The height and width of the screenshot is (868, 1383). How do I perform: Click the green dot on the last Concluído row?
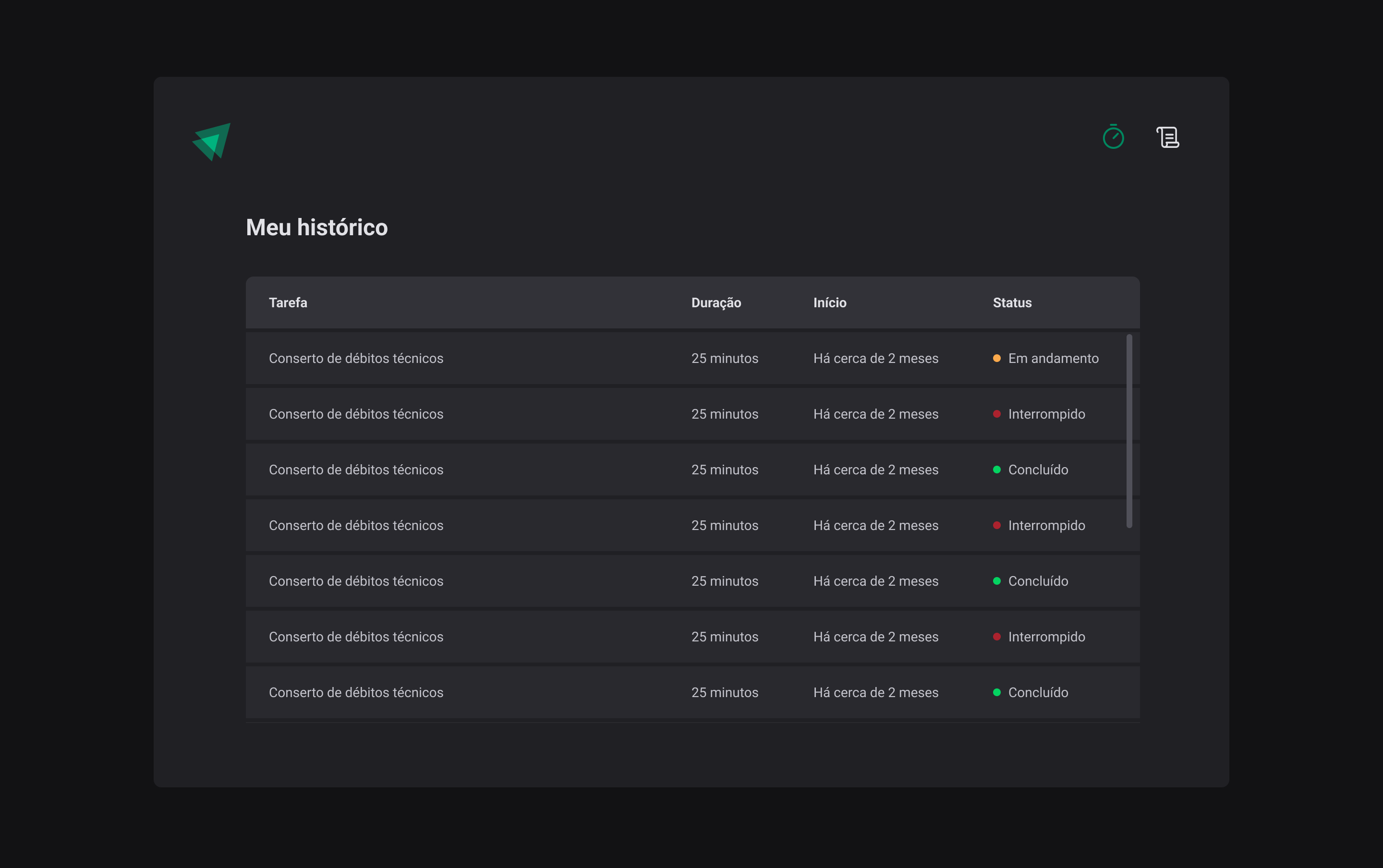997,692
